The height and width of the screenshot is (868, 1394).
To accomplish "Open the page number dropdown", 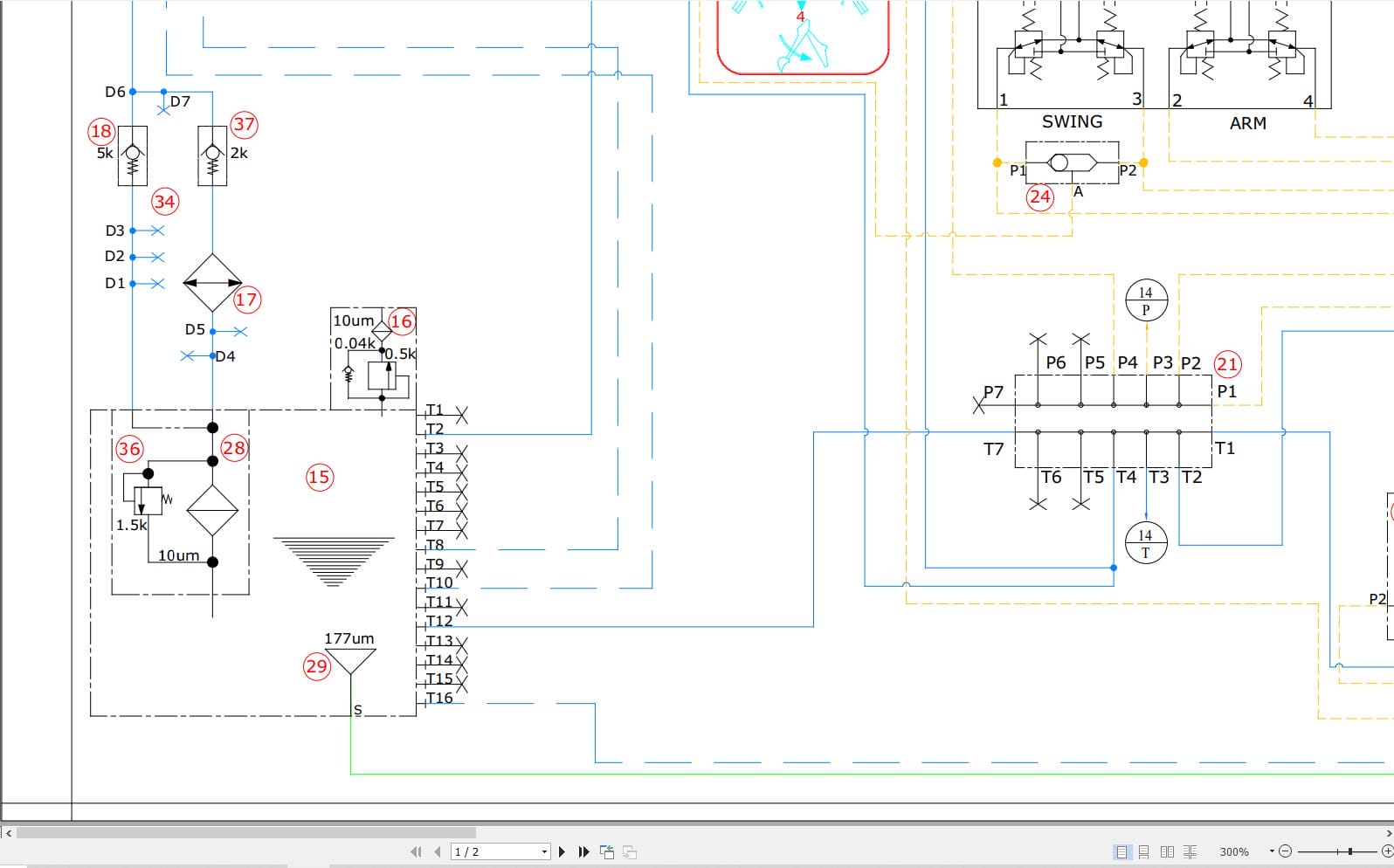I will [544, 851].
